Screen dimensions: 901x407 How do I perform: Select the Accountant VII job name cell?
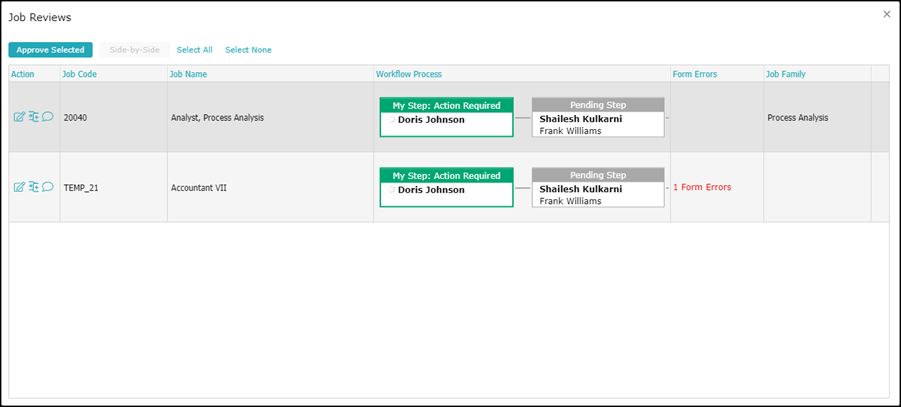[x=199, y=187]
